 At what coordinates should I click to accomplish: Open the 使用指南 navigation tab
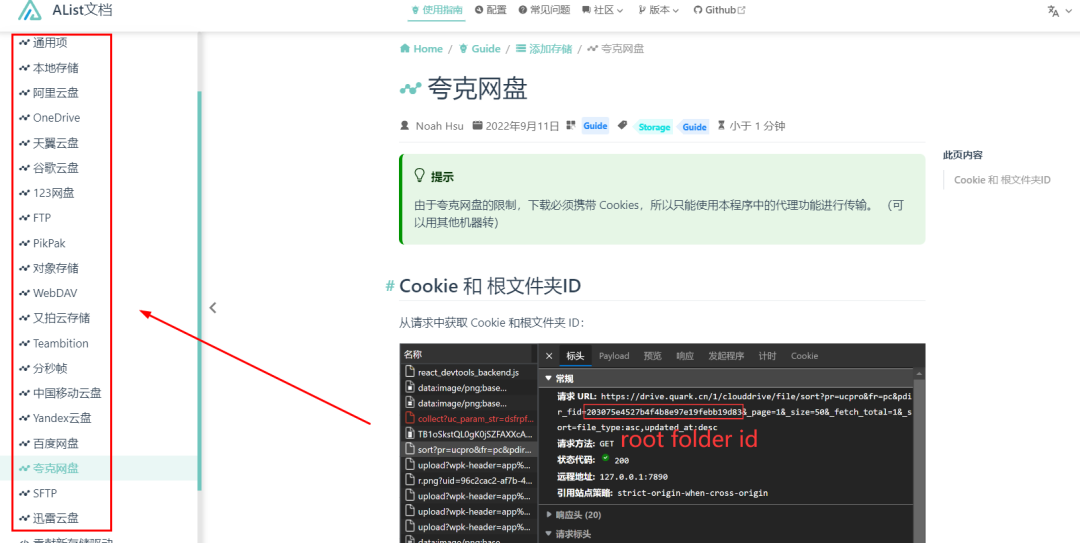pos(436,10)
